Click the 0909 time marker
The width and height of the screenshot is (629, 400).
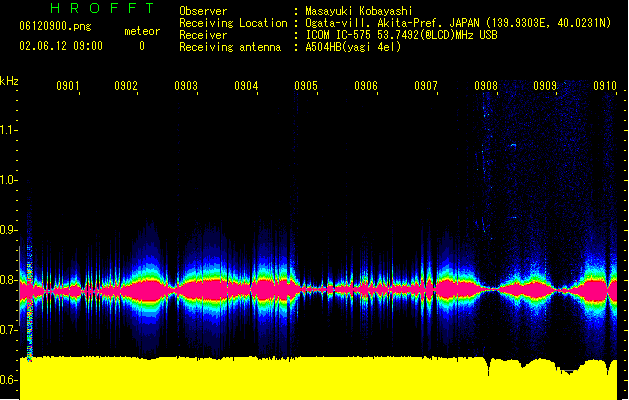[x=545, y=86]
